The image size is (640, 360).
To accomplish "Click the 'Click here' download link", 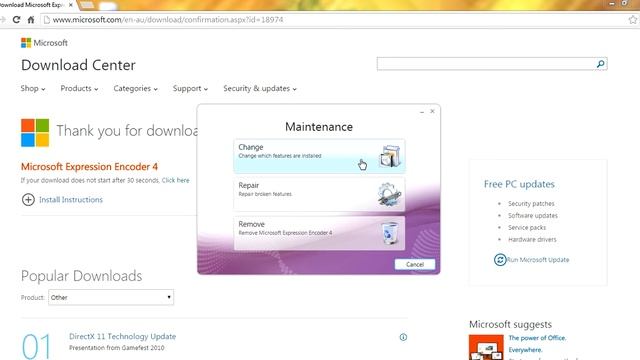I will coord(176,180).
